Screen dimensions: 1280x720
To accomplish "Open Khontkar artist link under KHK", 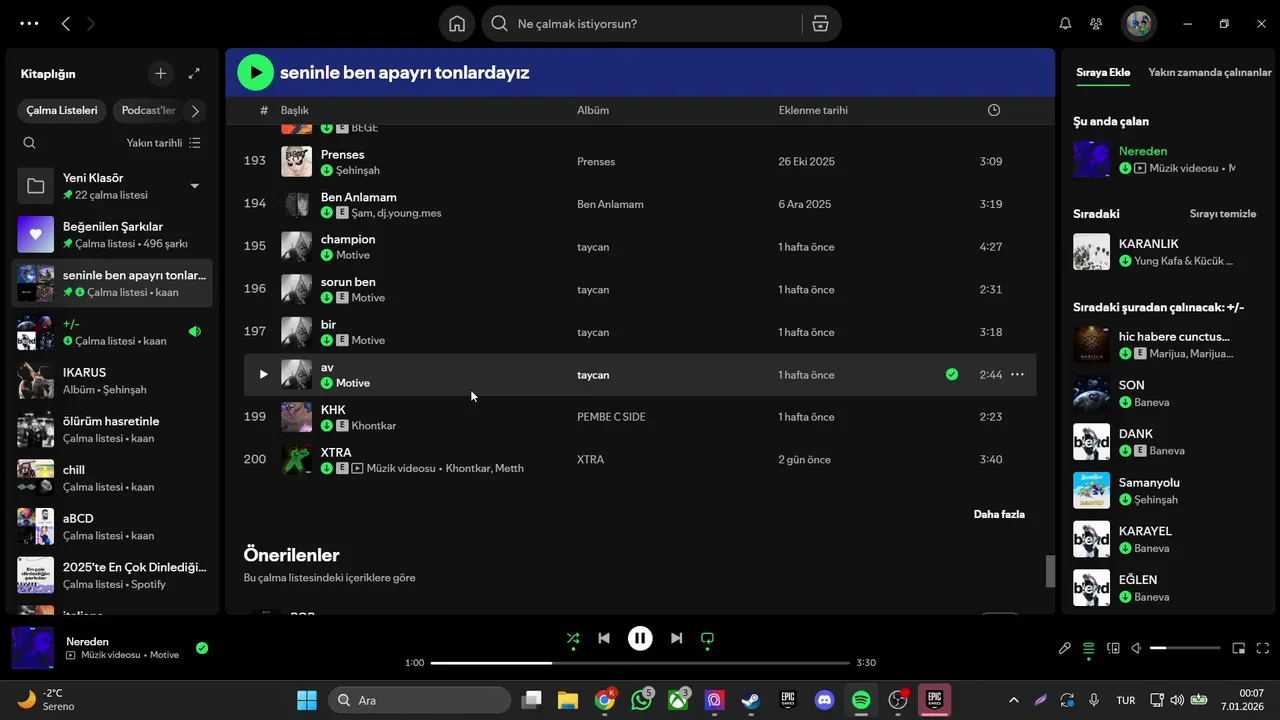I will [374, 426].
